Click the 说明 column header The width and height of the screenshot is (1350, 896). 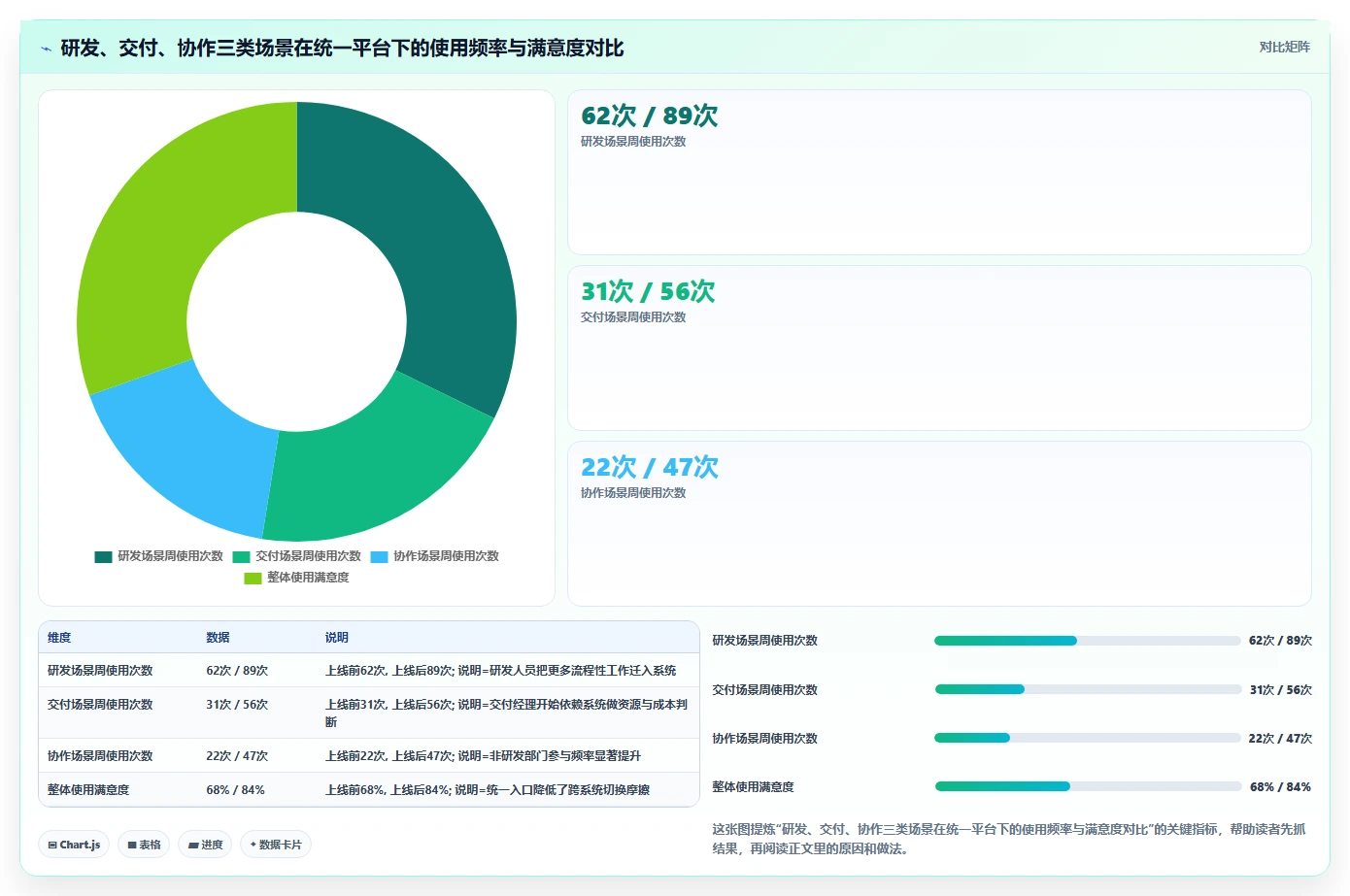336,638
